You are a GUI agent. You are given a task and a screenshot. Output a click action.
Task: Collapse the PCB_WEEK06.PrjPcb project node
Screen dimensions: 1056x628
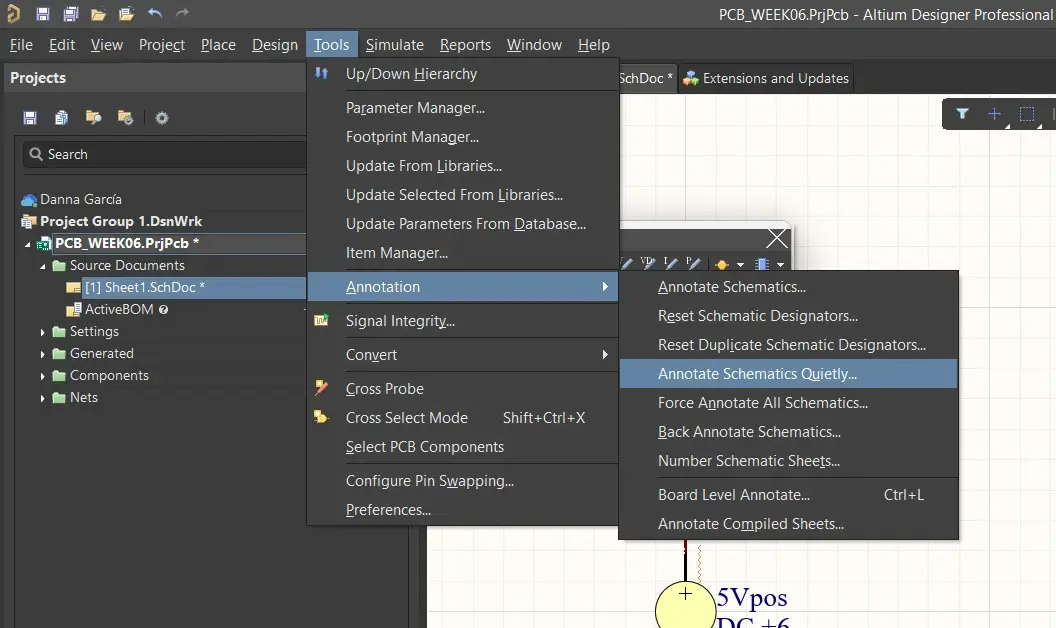coord(28,244)
